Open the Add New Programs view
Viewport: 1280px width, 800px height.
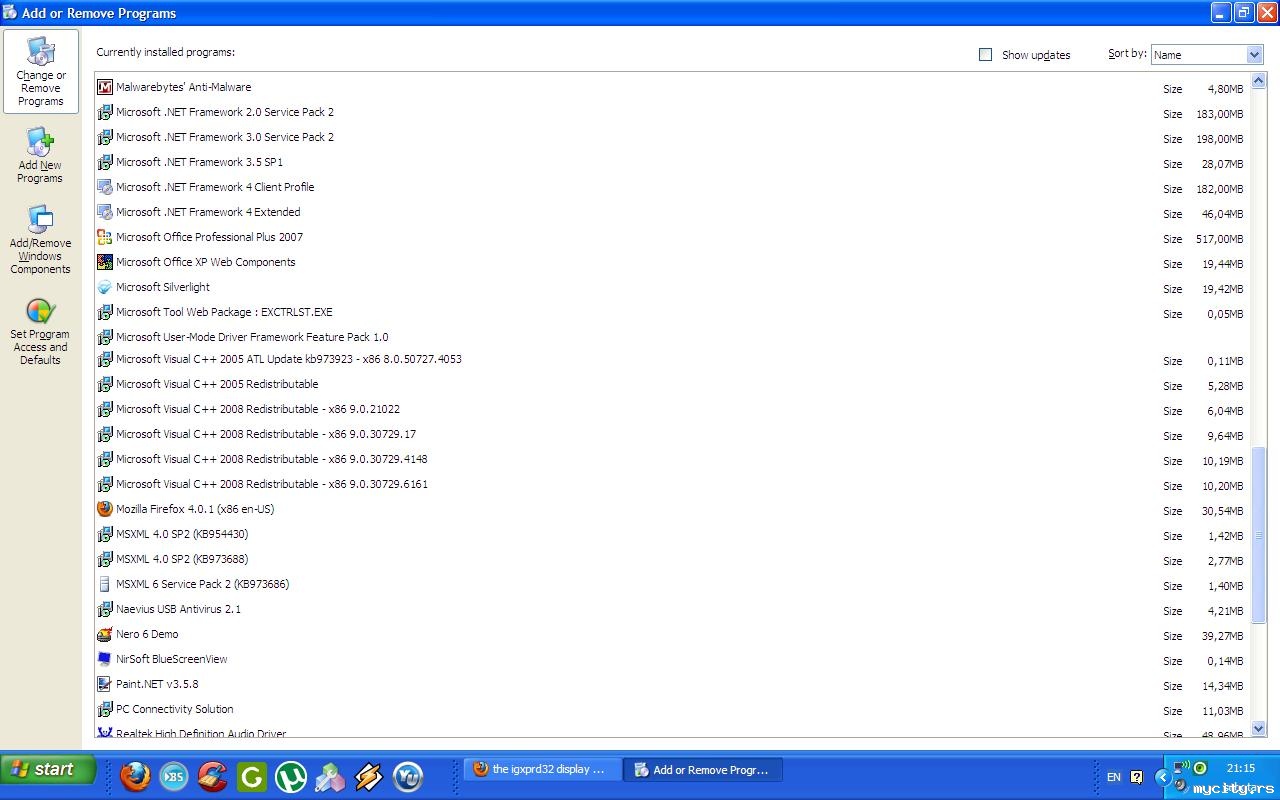(x=40, y=155)
